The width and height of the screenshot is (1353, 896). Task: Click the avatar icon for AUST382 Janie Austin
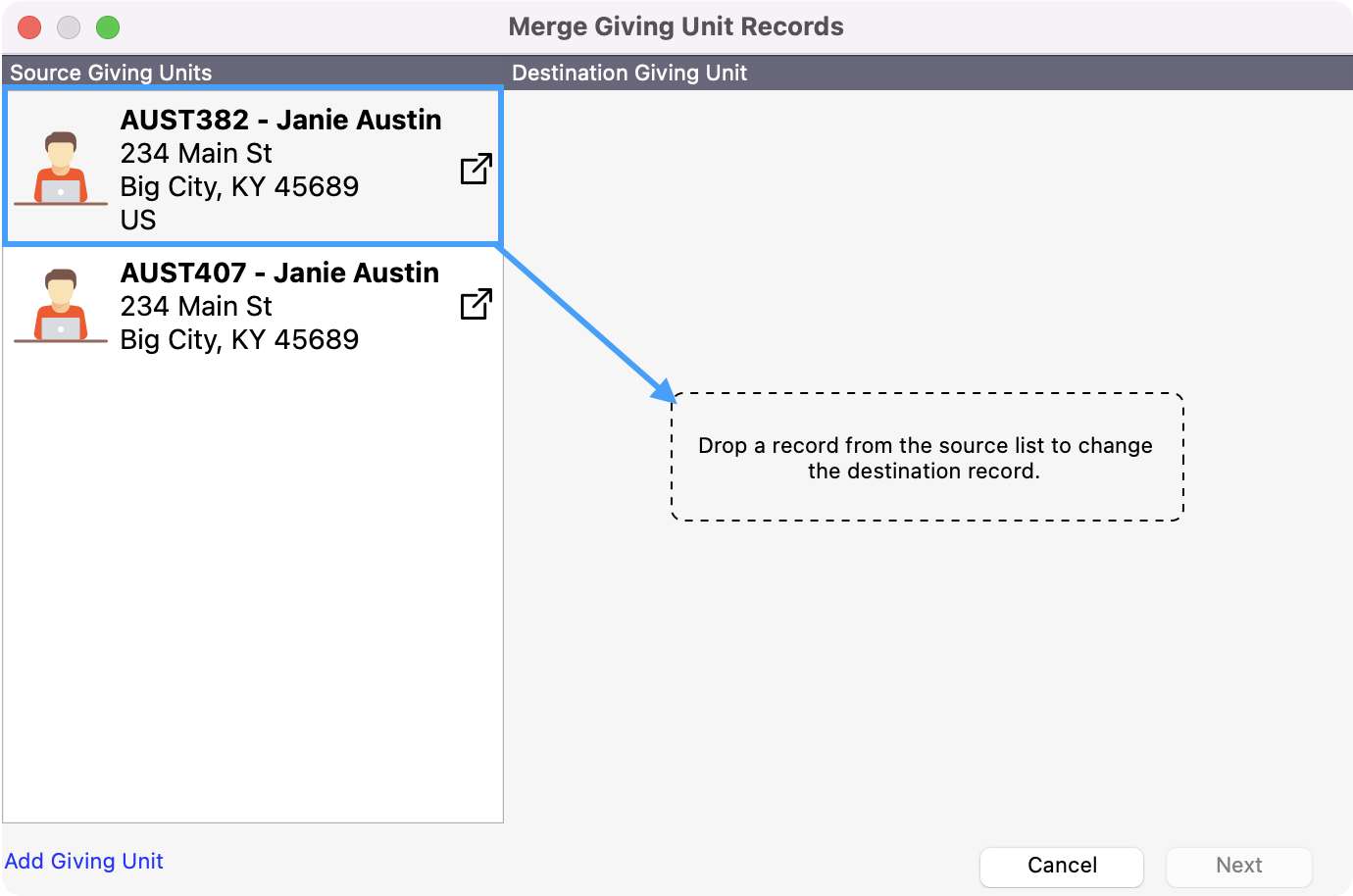[x=61, y=169]
